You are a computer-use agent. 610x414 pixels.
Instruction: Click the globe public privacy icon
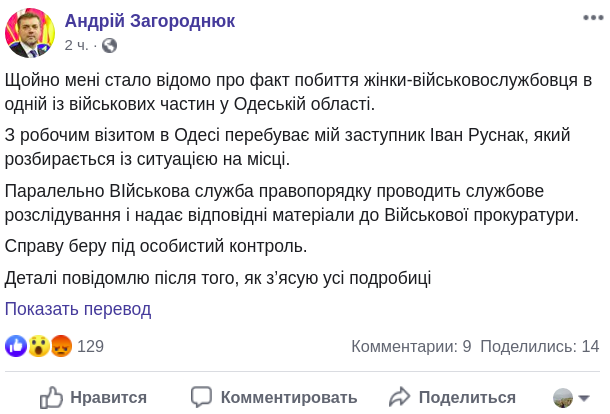coord(109,45)
